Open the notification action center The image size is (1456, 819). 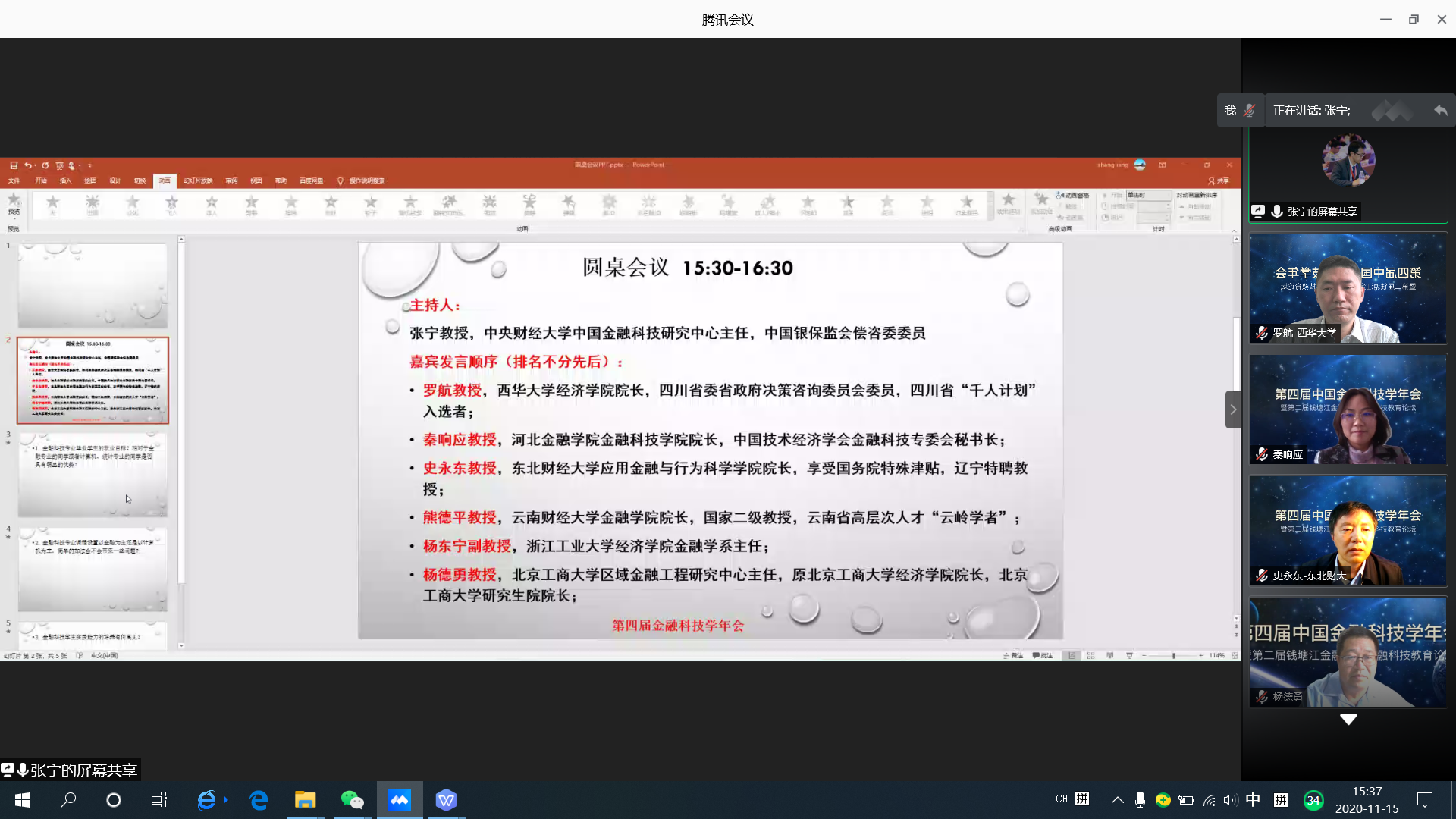click(1425, 800)
